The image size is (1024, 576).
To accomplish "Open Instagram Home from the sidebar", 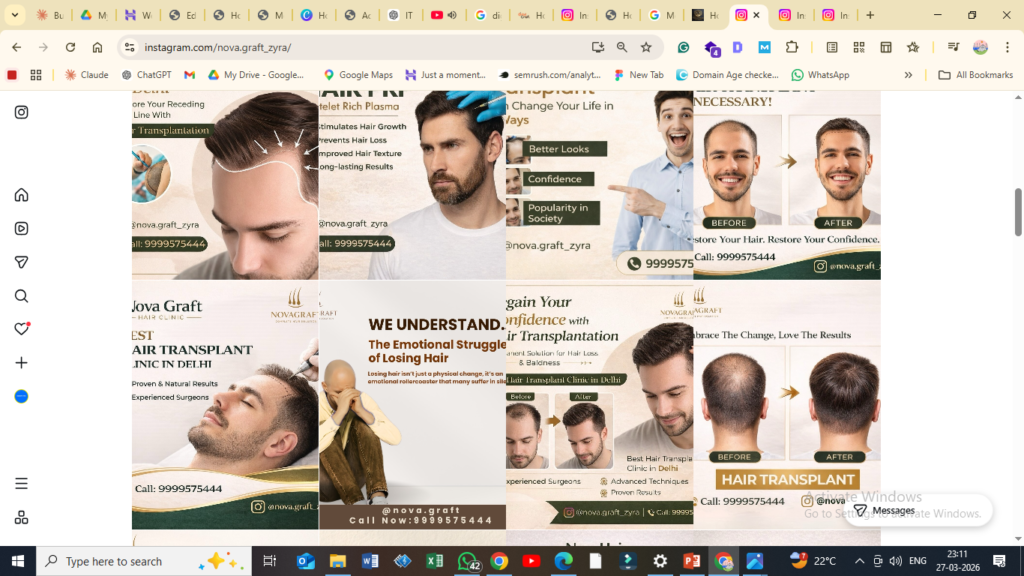I will (x=21, y=195).
